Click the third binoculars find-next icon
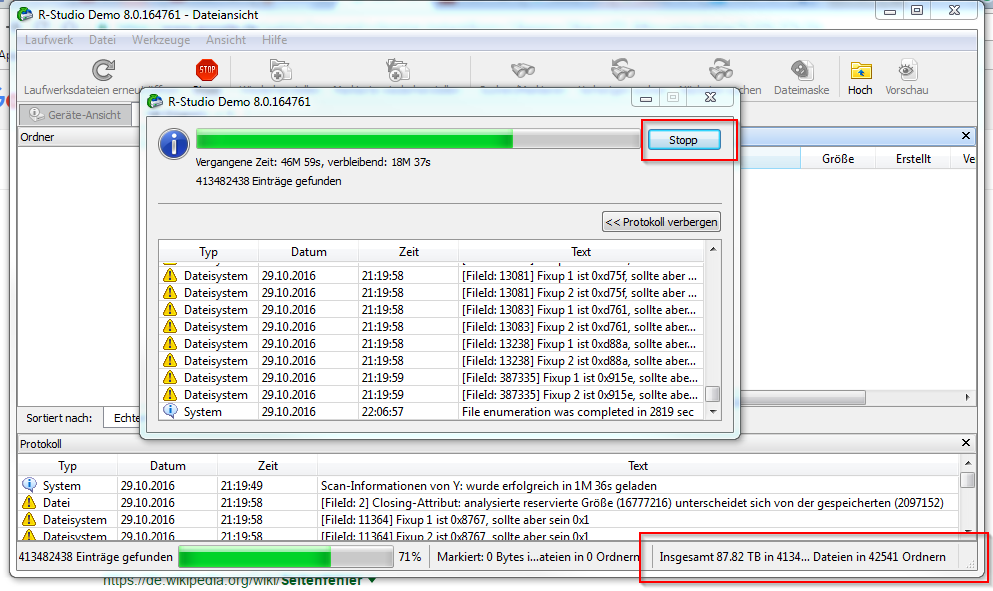This screenshot has height=591, width=993. (721, 70)
